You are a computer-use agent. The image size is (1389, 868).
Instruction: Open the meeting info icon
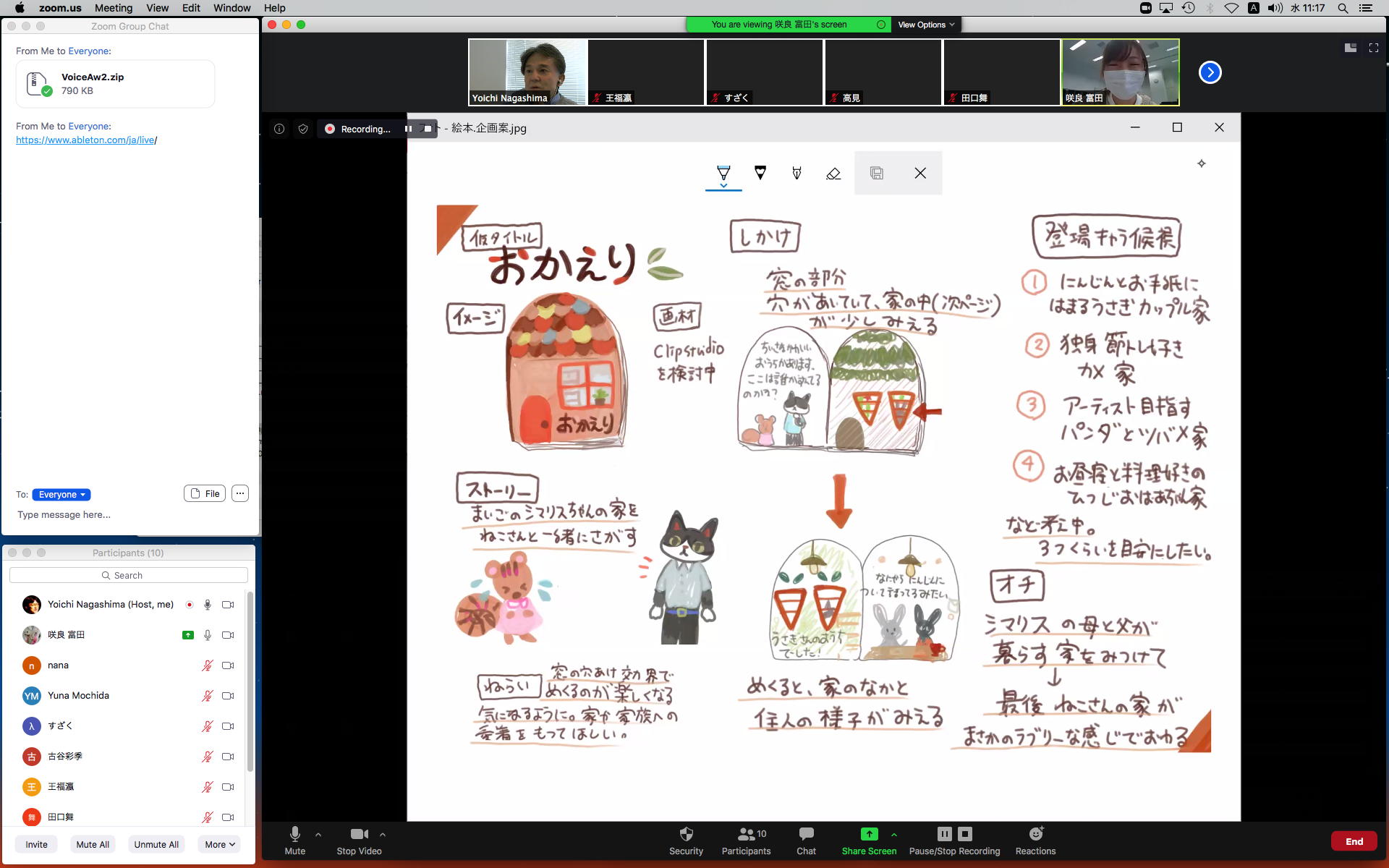click(279, 129)
